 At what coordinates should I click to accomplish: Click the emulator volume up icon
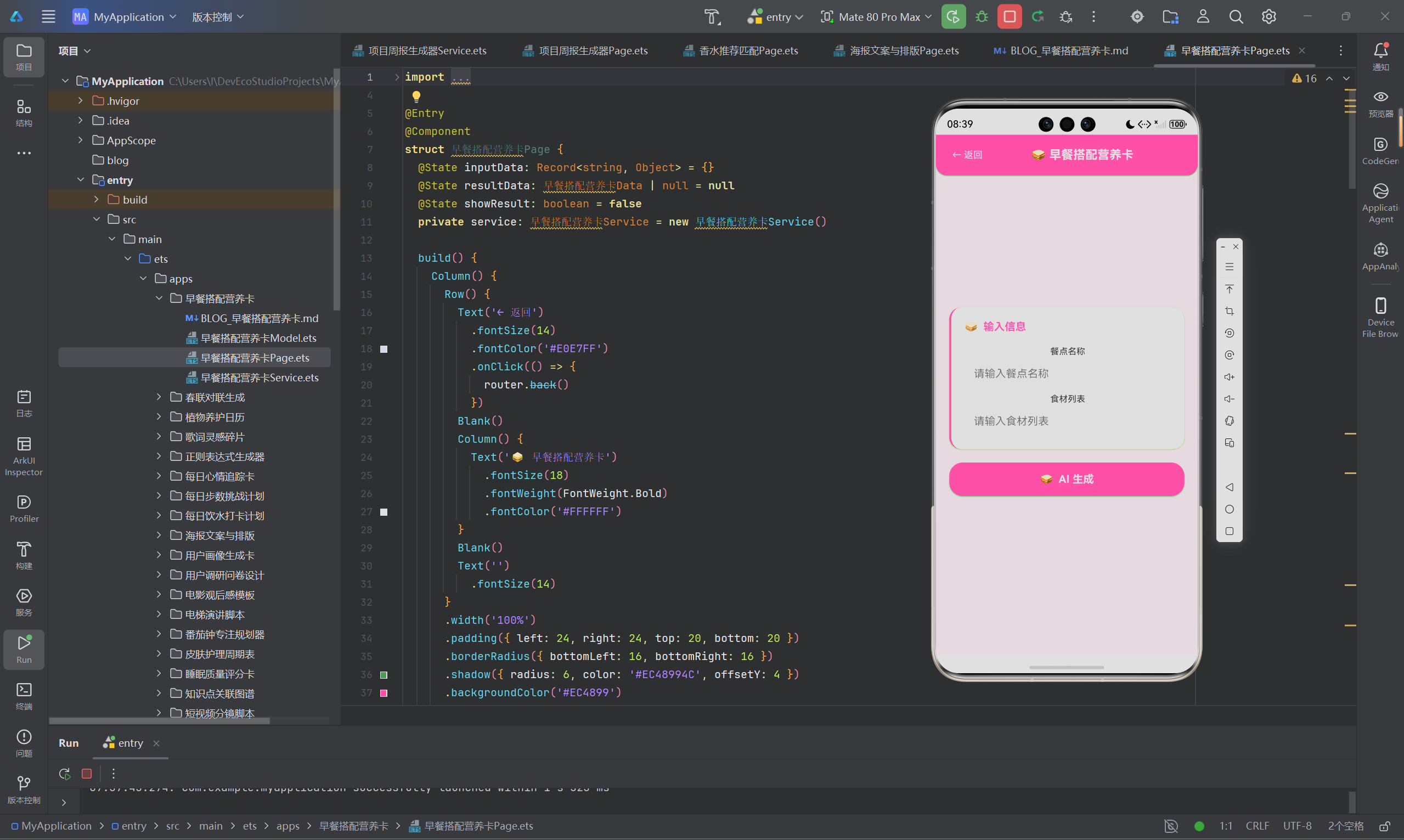1229,377
